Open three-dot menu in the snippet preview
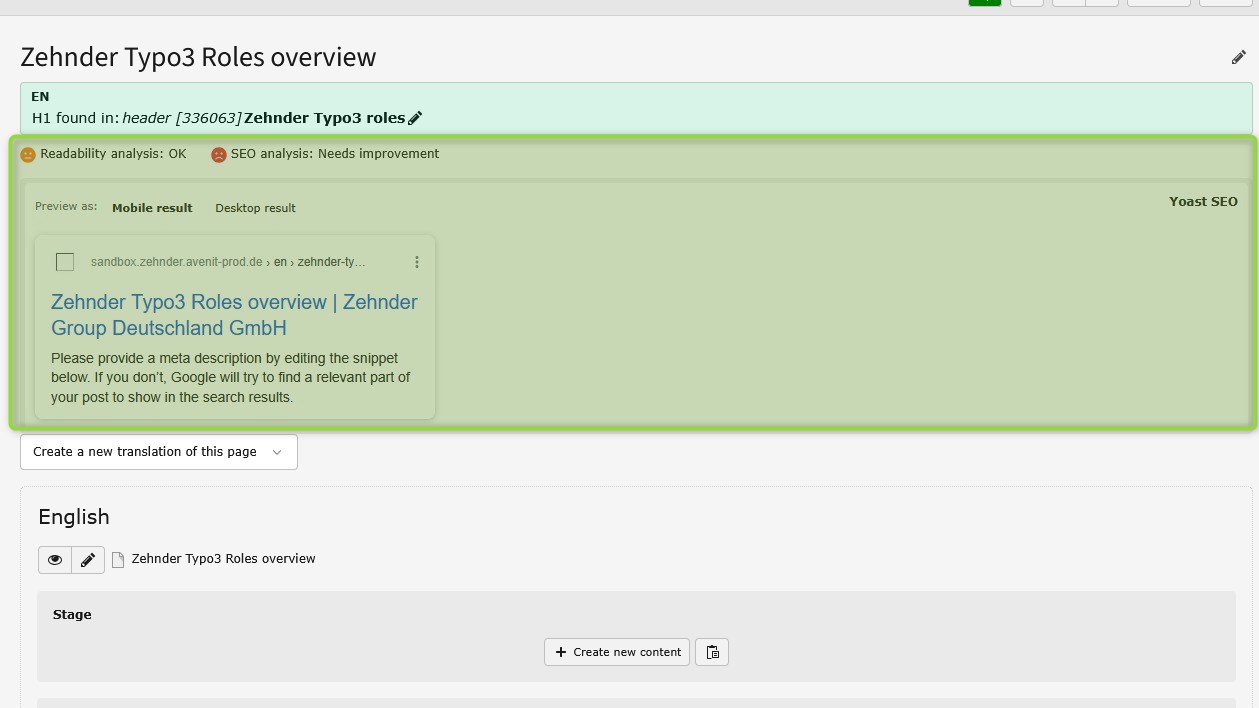The height and width of the screenshot is (708, 1259). click(417, 262)
